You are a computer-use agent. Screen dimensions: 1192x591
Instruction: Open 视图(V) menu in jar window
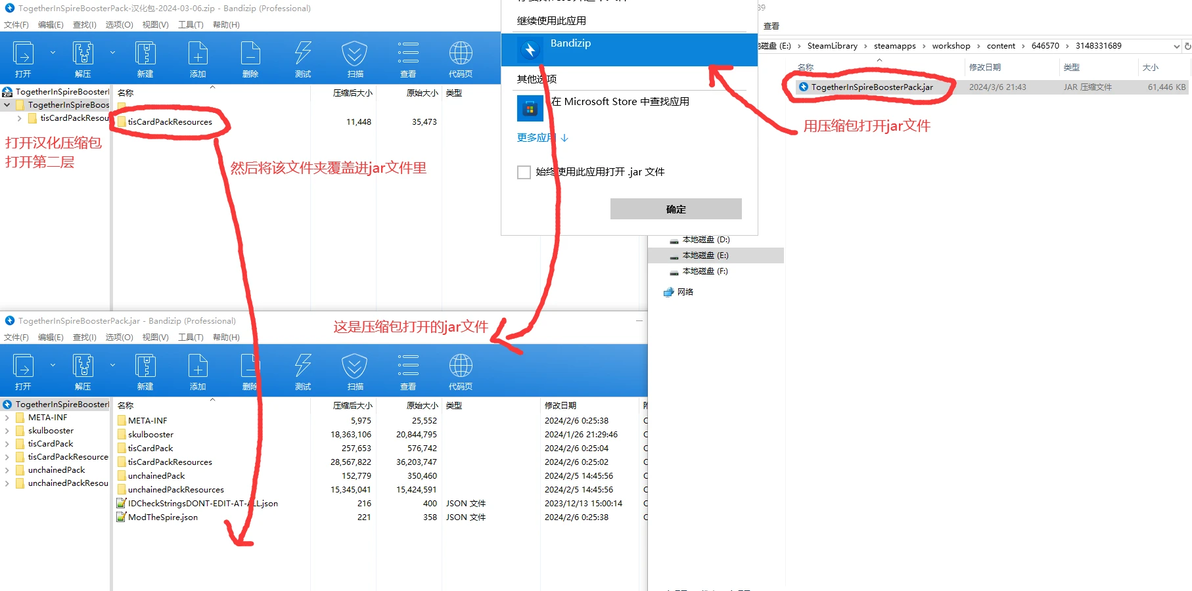155,337
